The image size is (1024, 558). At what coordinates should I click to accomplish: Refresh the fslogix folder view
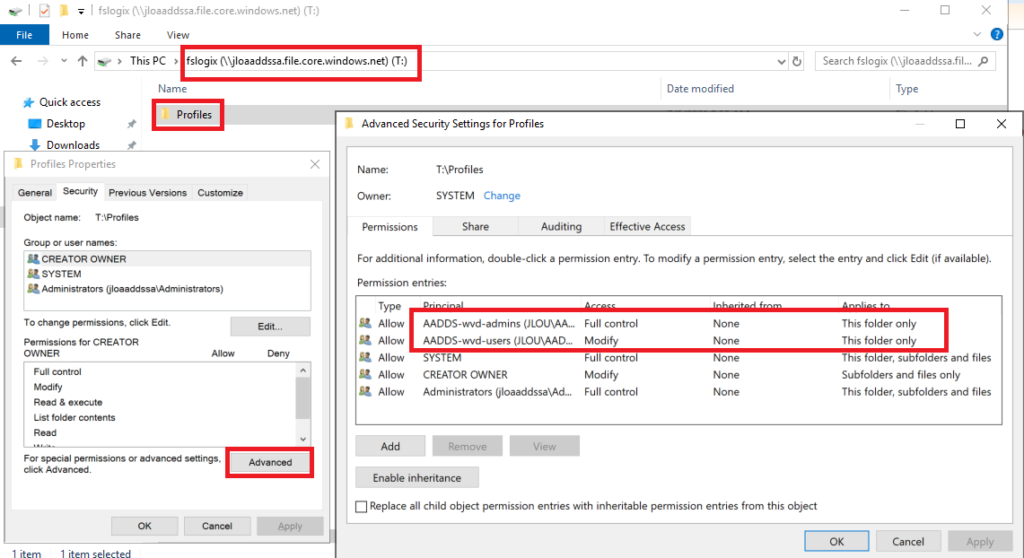(x=797, y=61)
